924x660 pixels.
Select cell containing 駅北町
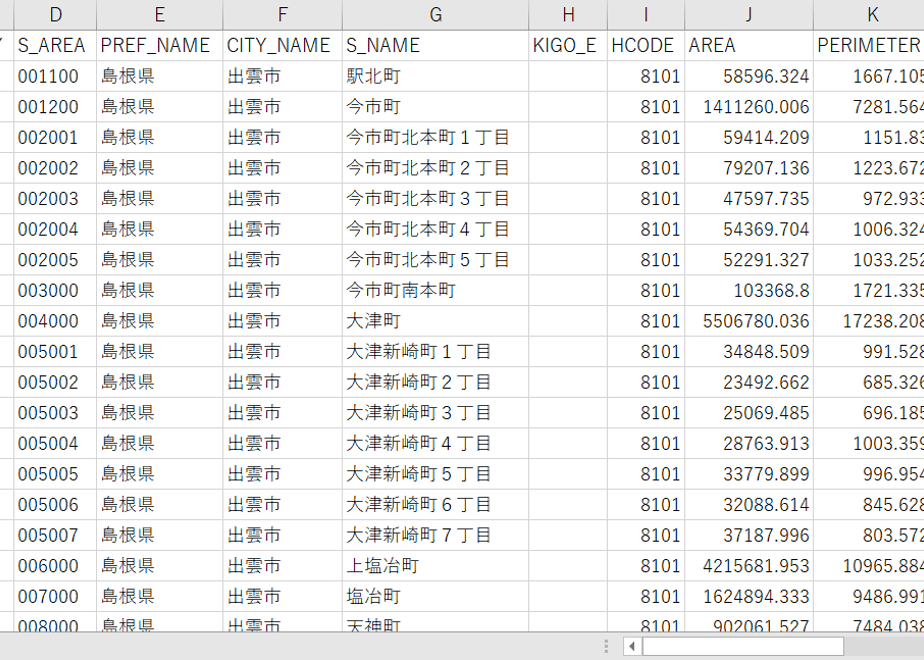pos(435,76)
